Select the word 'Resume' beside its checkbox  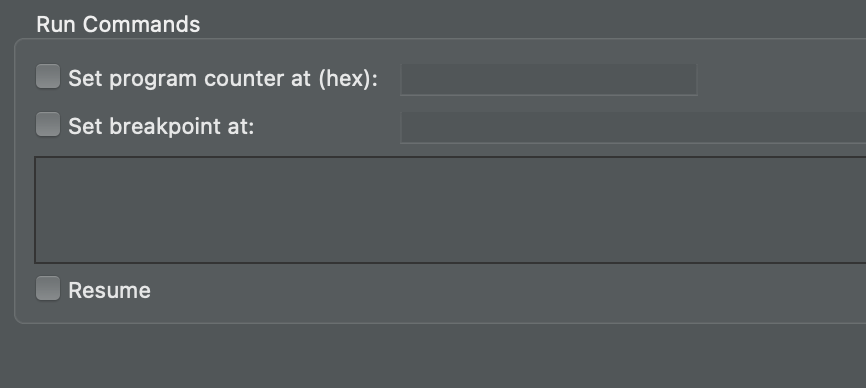click(x=109, y=291)
